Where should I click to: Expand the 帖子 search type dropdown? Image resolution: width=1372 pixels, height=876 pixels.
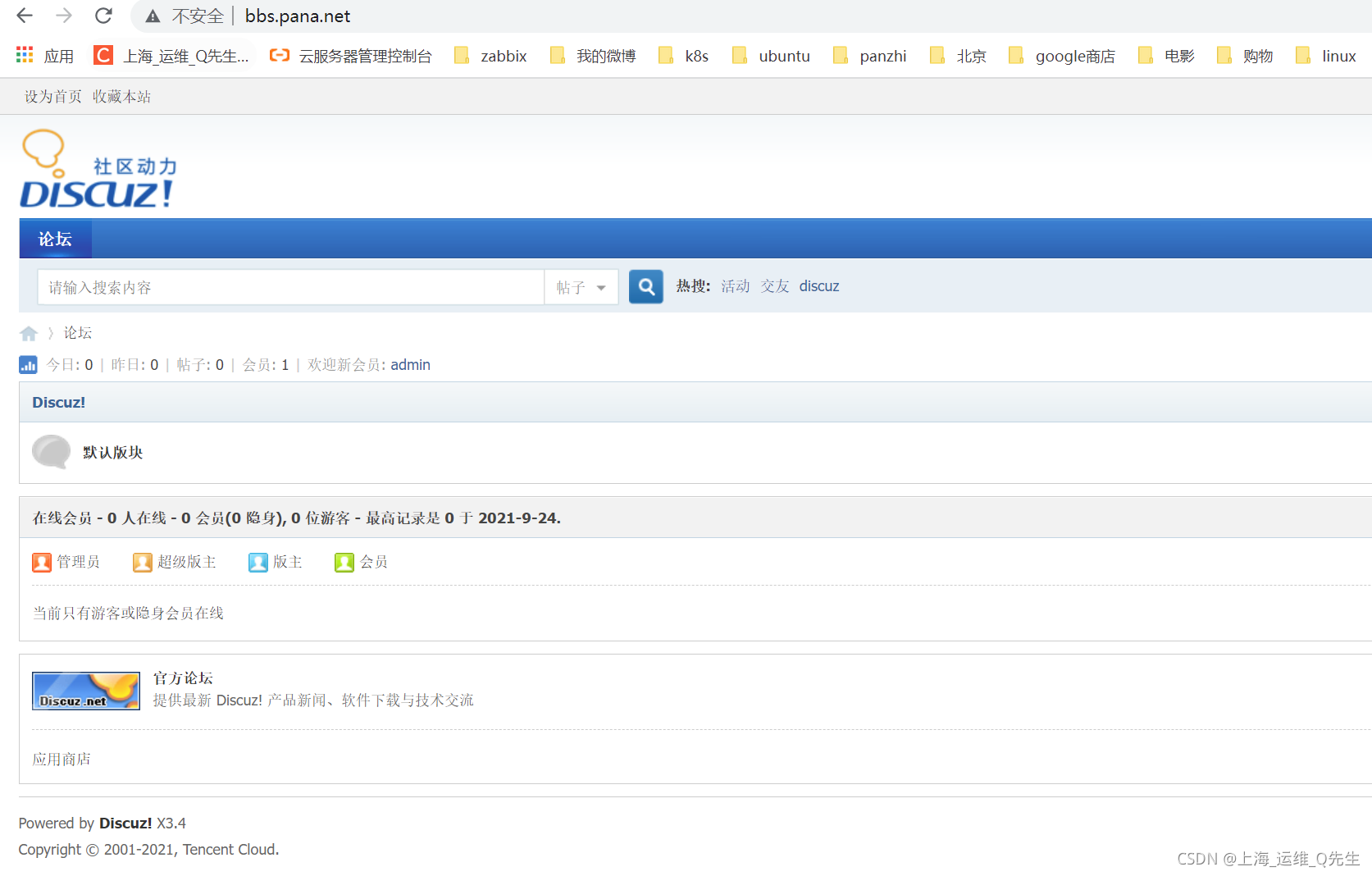581,287
